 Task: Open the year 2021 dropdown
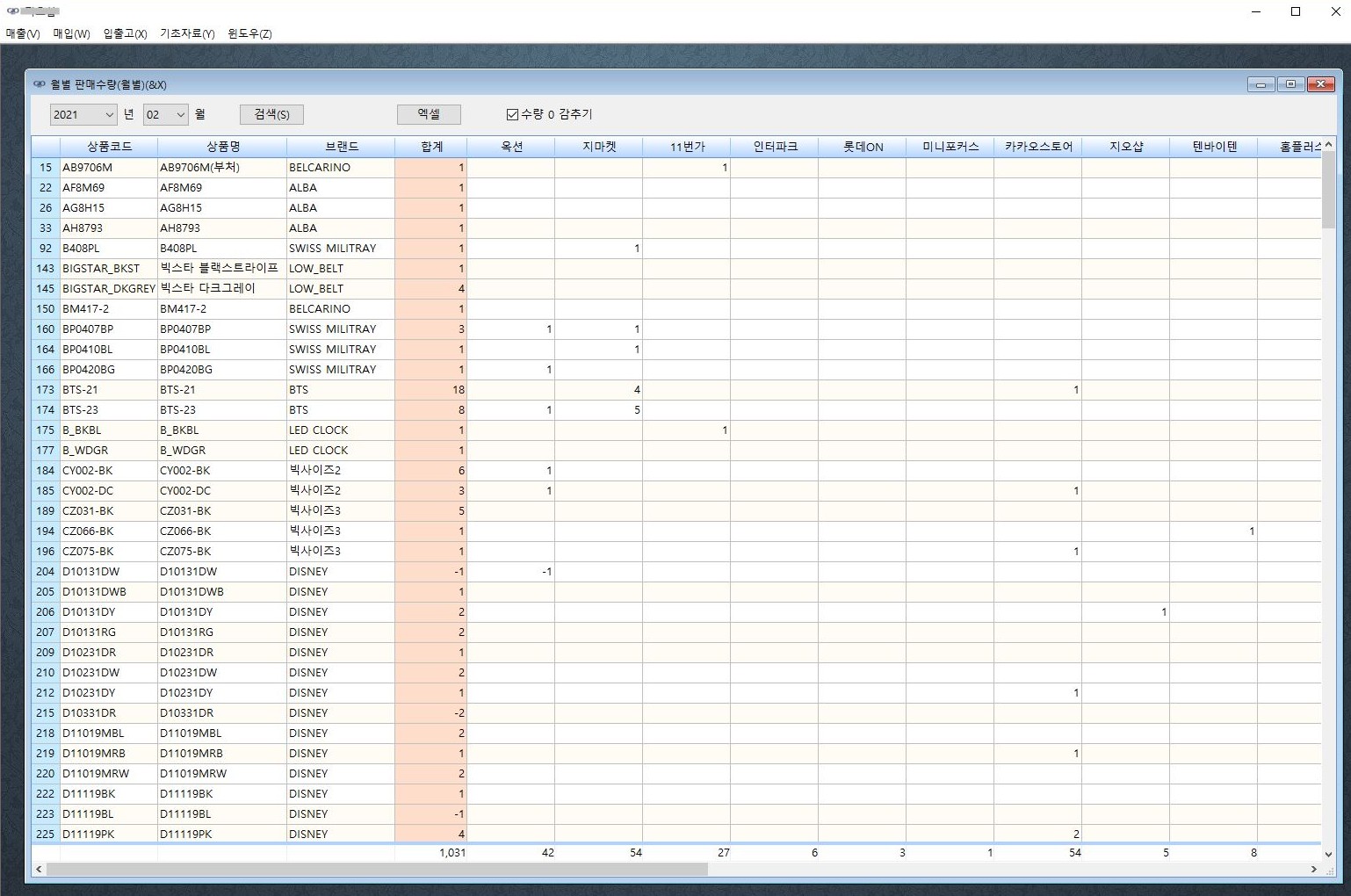[109, 114]
